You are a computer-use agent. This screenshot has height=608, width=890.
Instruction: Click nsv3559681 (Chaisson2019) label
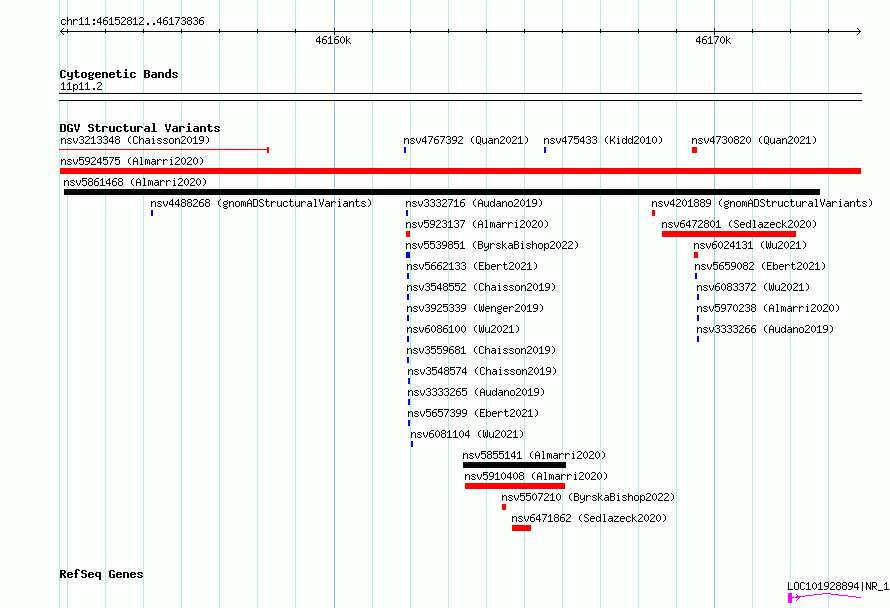tap(481, 350)
